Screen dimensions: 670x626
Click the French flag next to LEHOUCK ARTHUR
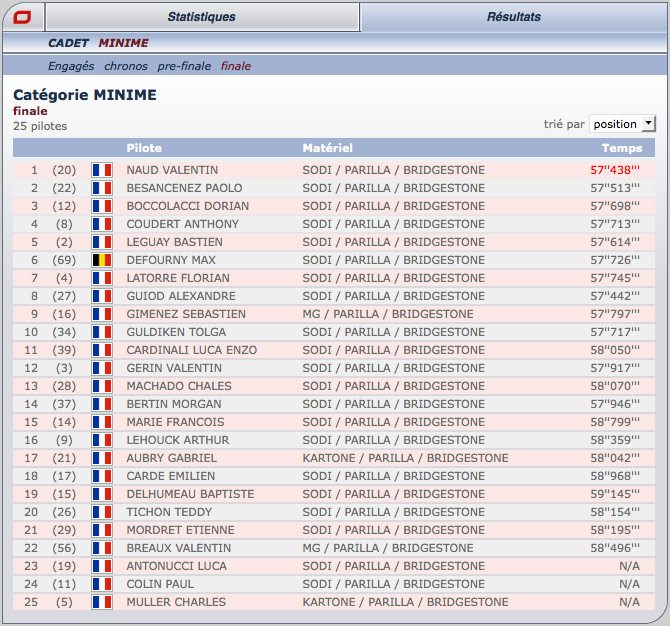[102, 440]
